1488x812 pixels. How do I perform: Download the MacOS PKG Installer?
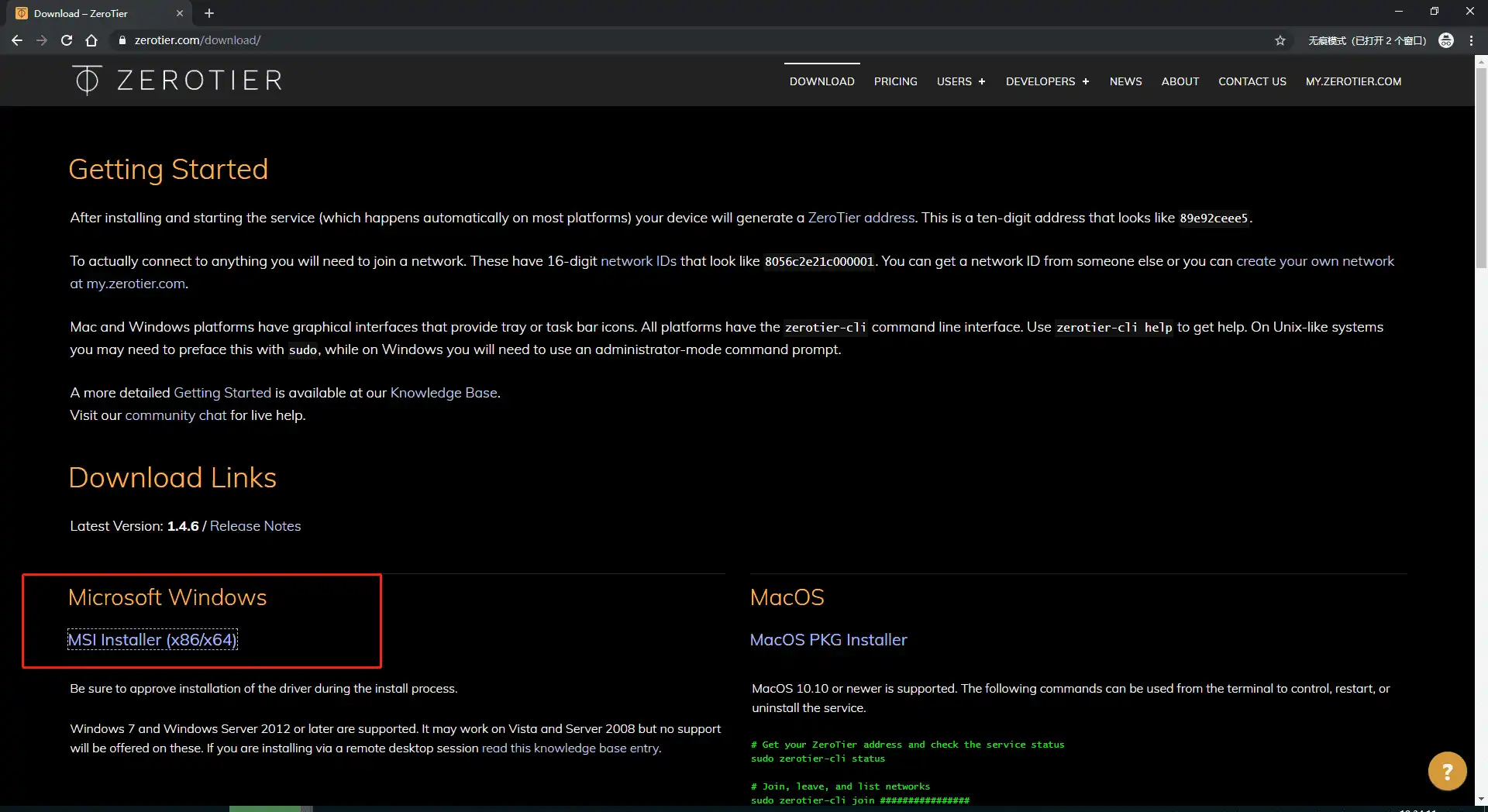point(828,640)
